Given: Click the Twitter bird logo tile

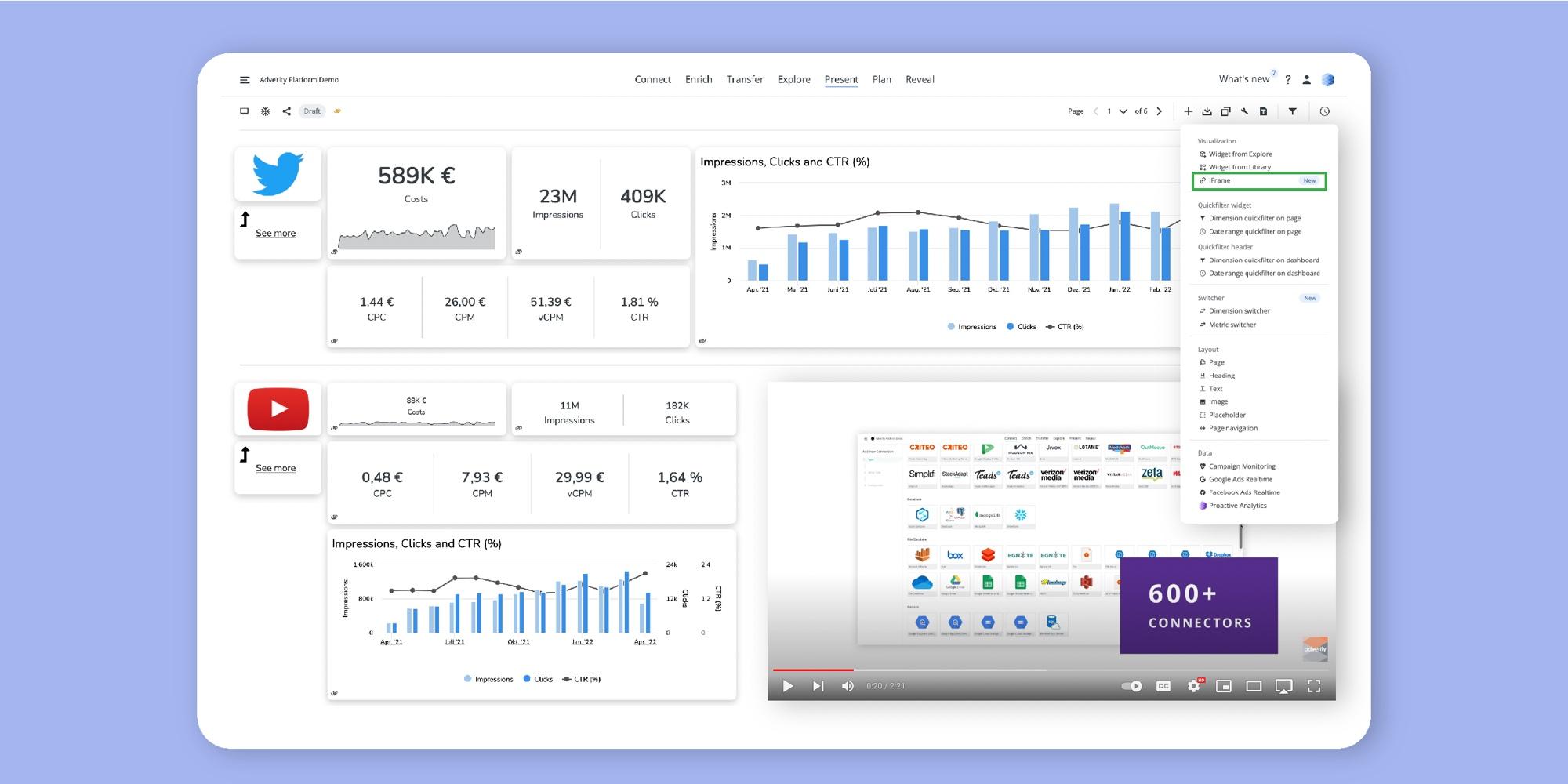Looking at the screenshot, I should (x=278, y=173).
